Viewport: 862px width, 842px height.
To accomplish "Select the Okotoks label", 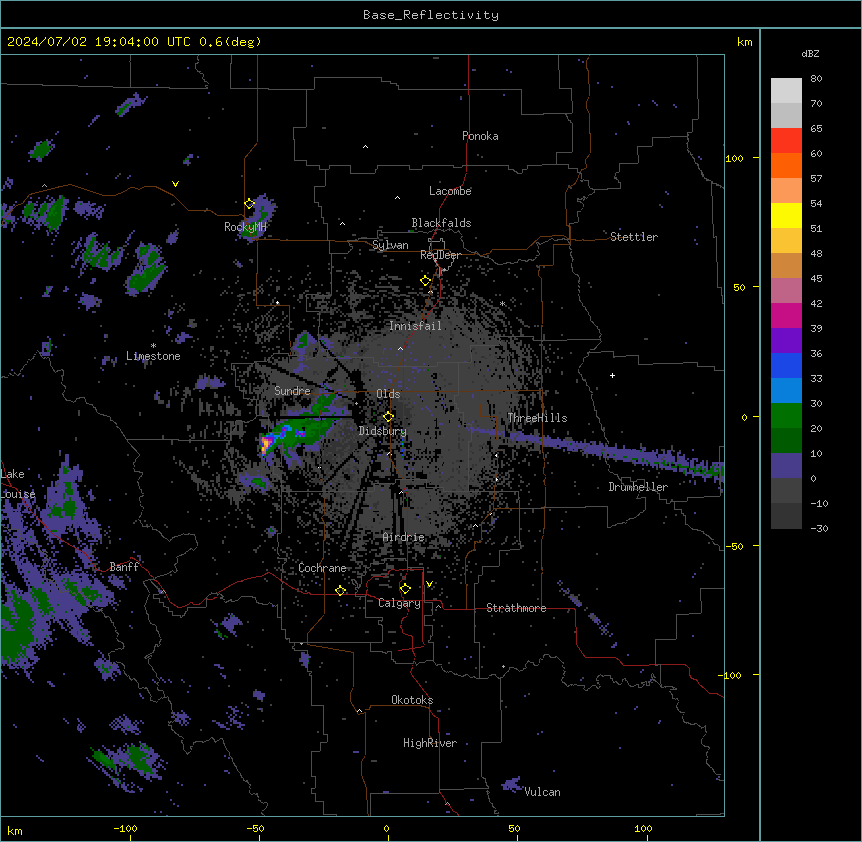I will click(412, 700).
